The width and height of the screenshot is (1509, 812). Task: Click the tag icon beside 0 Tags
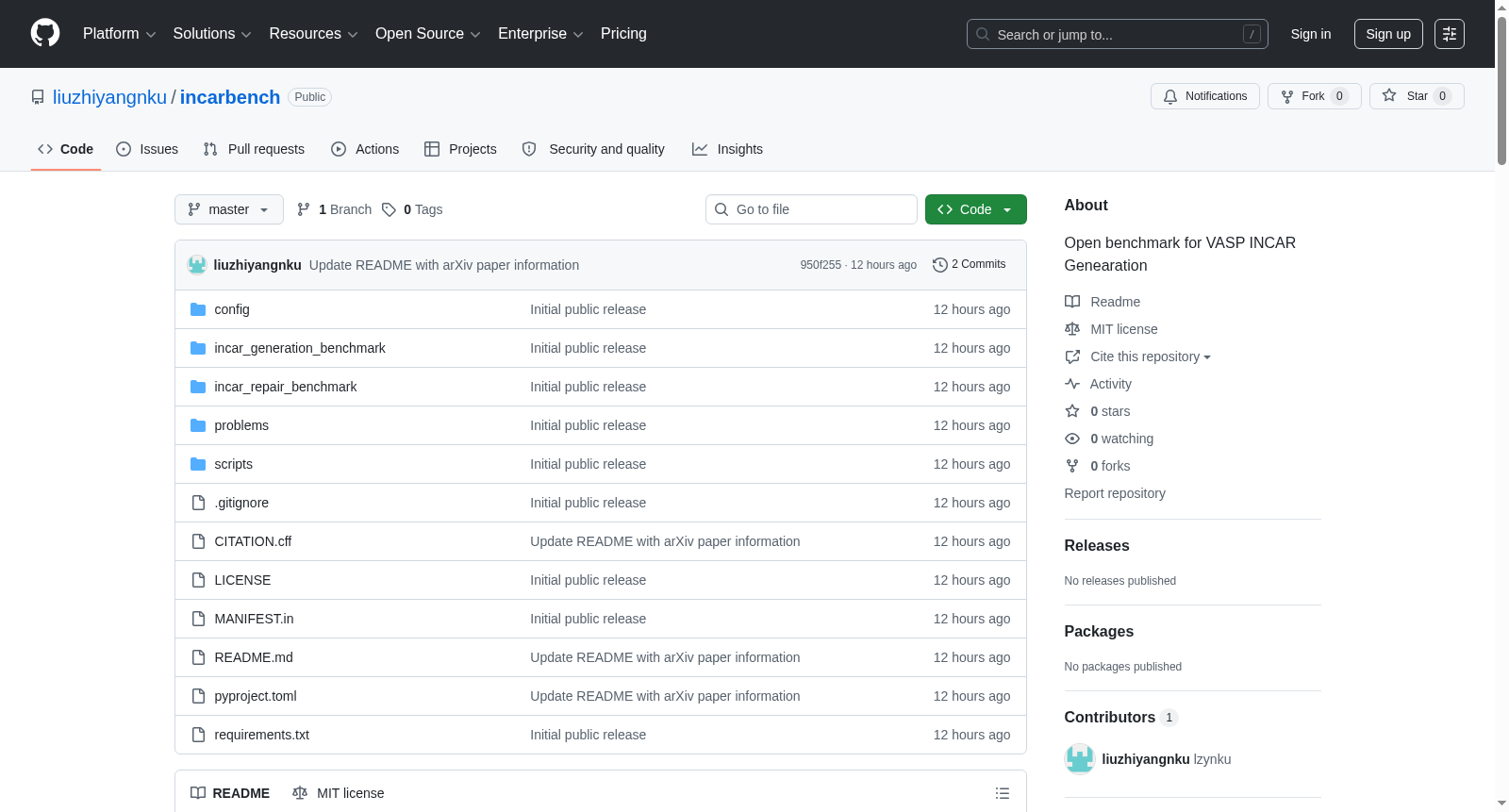(389, 209)
